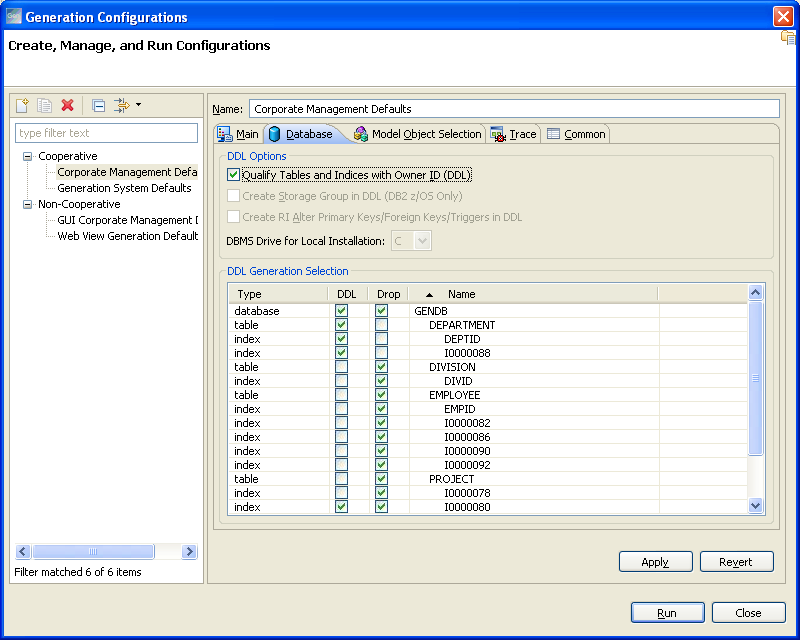
Task: Delete the selected configuration with the red X
Action: click(66, 105)
